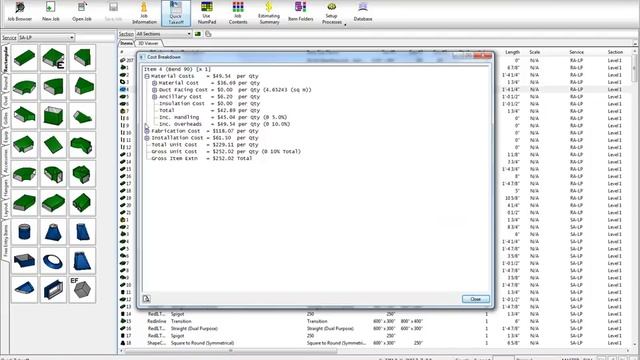Open the Database
Viewport: 640px width, 360px height.
click(363, 12)
